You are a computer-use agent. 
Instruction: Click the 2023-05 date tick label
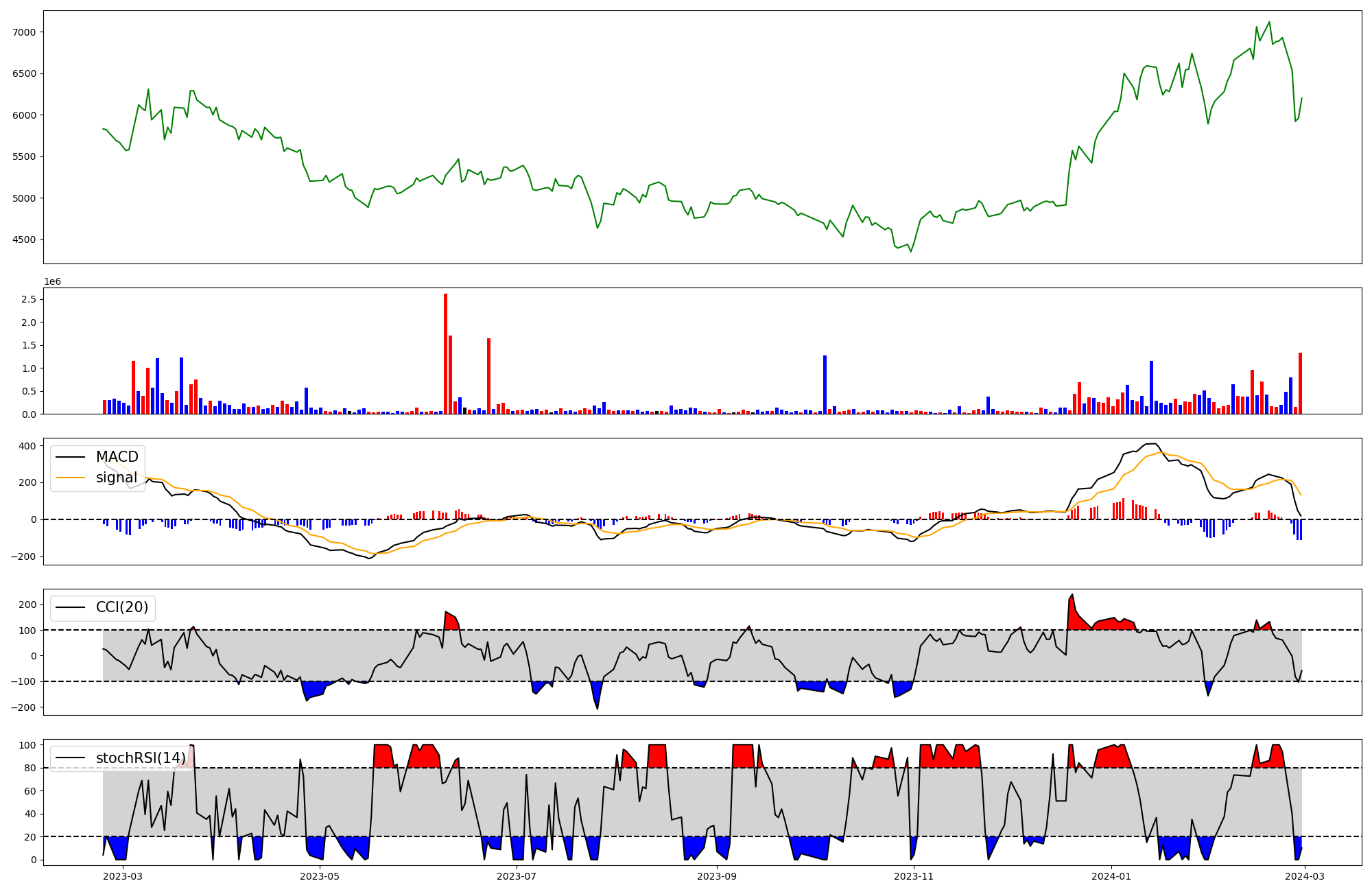click(x=320, y=876)
